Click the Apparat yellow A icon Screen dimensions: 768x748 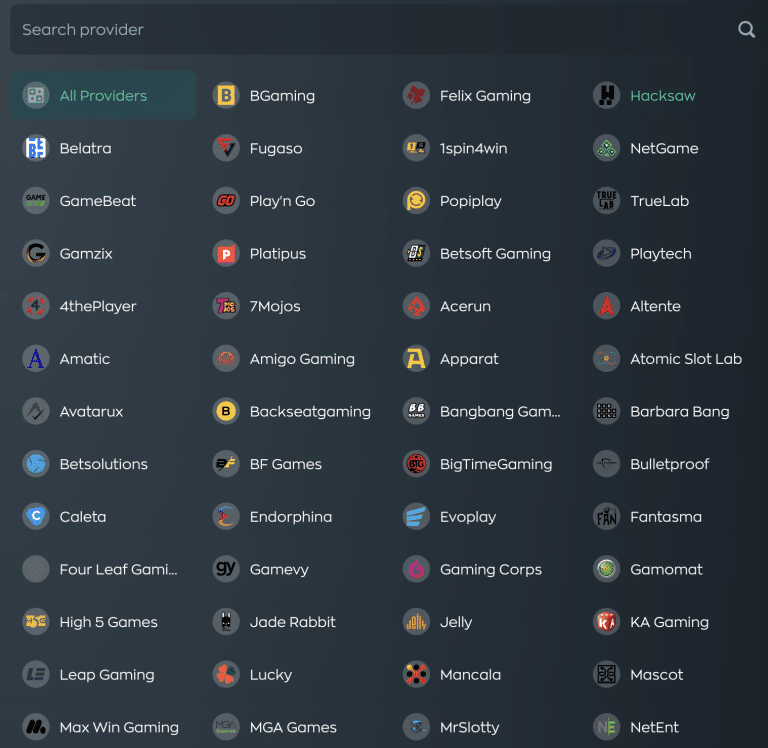(x=416, y=359)
